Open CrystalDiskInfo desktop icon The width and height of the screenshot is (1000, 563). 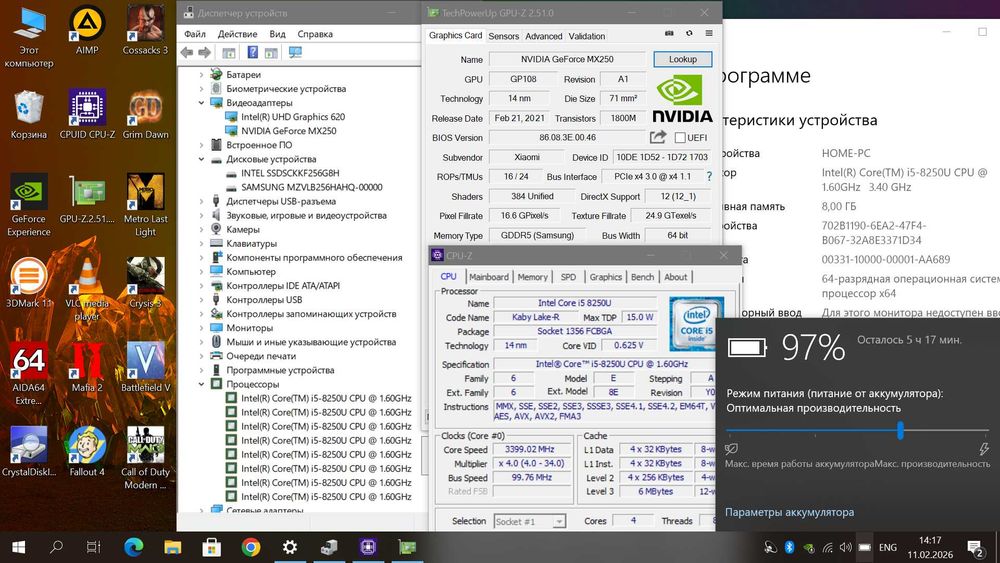coord(29,451)
